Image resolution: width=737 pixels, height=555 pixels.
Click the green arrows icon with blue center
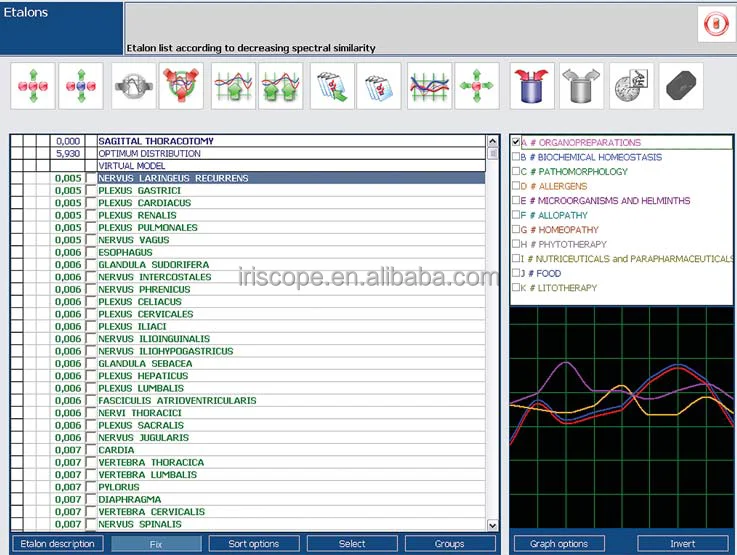pos(81,87)
